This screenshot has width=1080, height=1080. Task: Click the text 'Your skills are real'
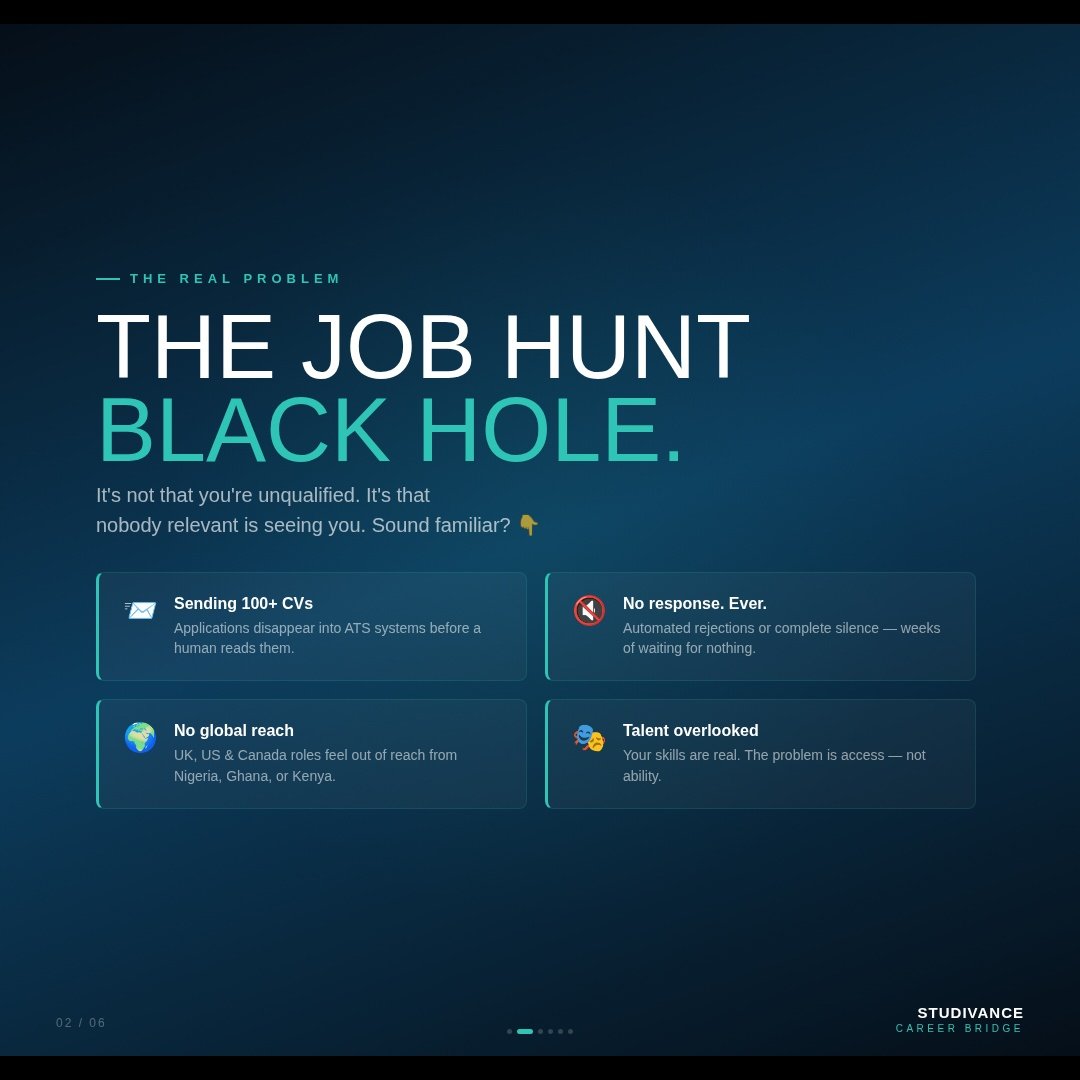point(681,755)
